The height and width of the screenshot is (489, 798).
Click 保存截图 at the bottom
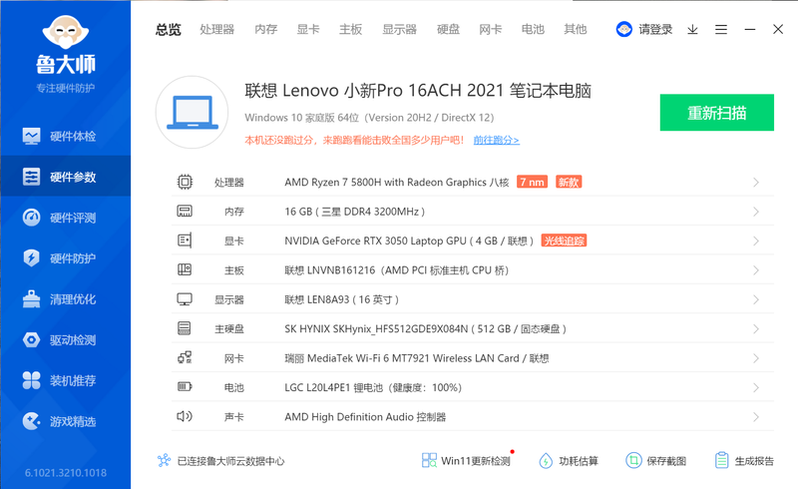click(656, 461)
